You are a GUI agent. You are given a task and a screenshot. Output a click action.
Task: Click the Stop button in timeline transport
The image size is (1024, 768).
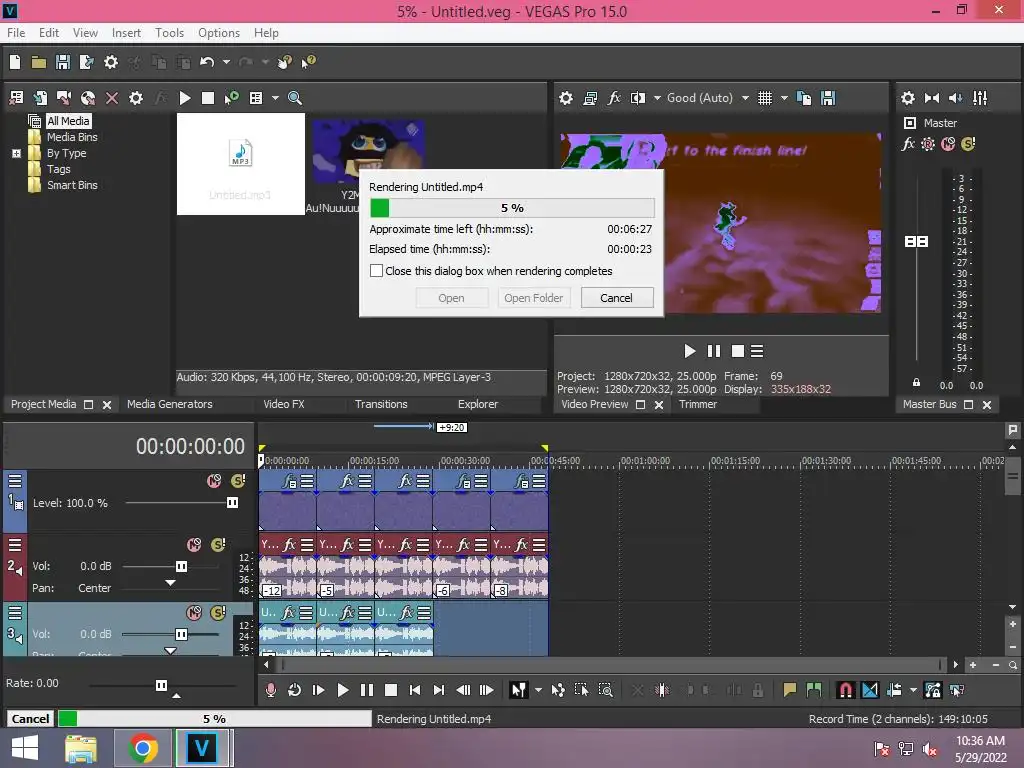(391, 690)
